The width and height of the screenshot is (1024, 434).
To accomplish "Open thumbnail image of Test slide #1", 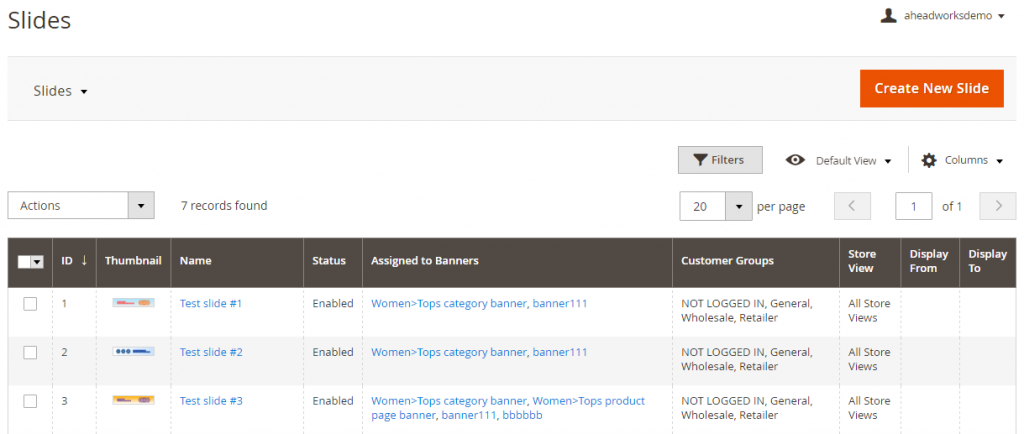I will 133,303.
